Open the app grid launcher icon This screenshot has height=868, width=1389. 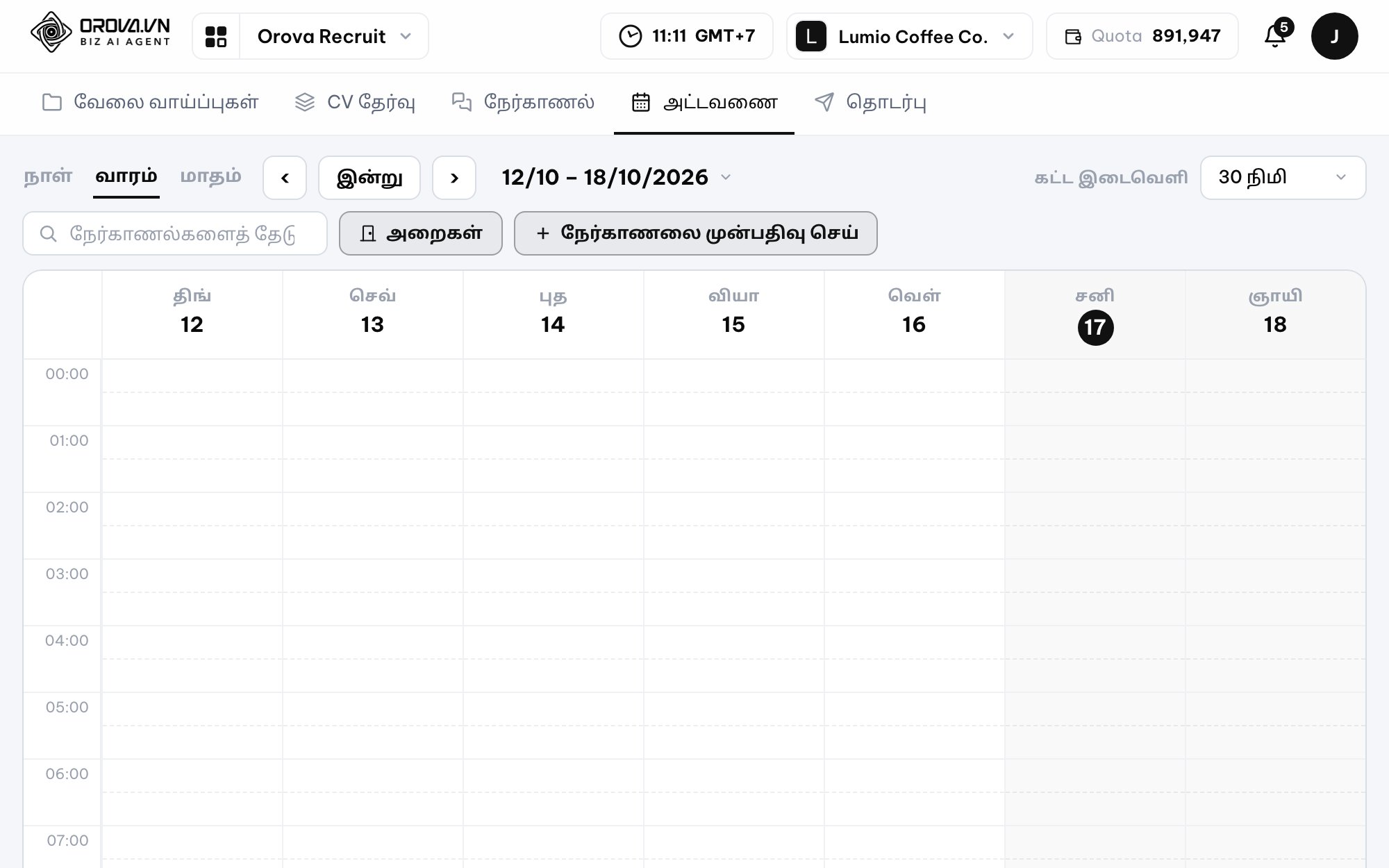(x=216, y=36)
